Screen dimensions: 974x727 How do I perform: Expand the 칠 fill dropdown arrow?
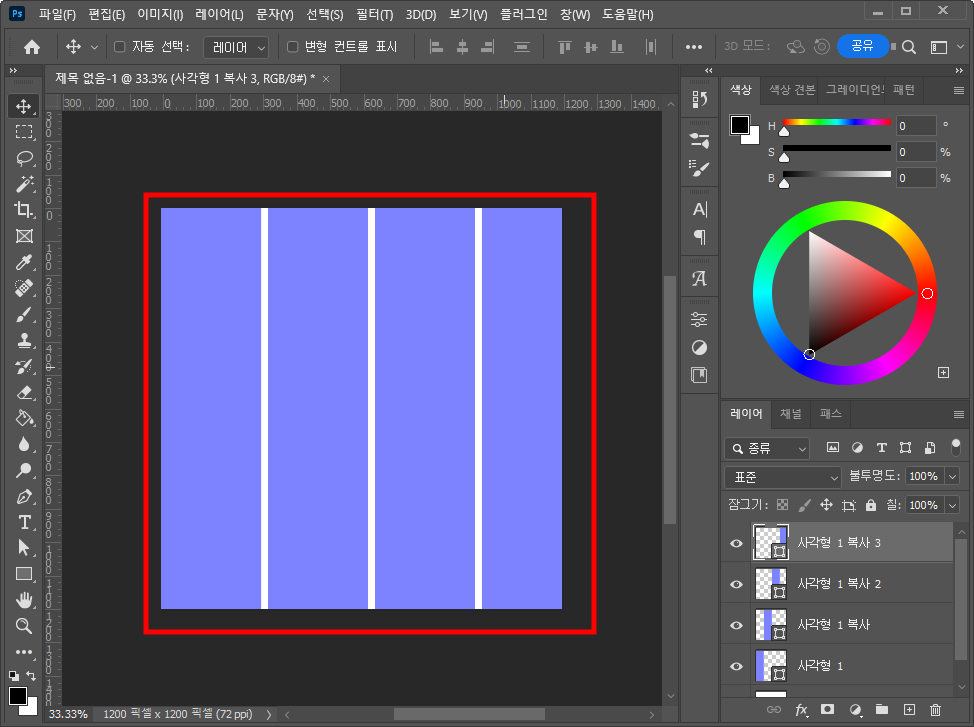(x=952, y=505)
